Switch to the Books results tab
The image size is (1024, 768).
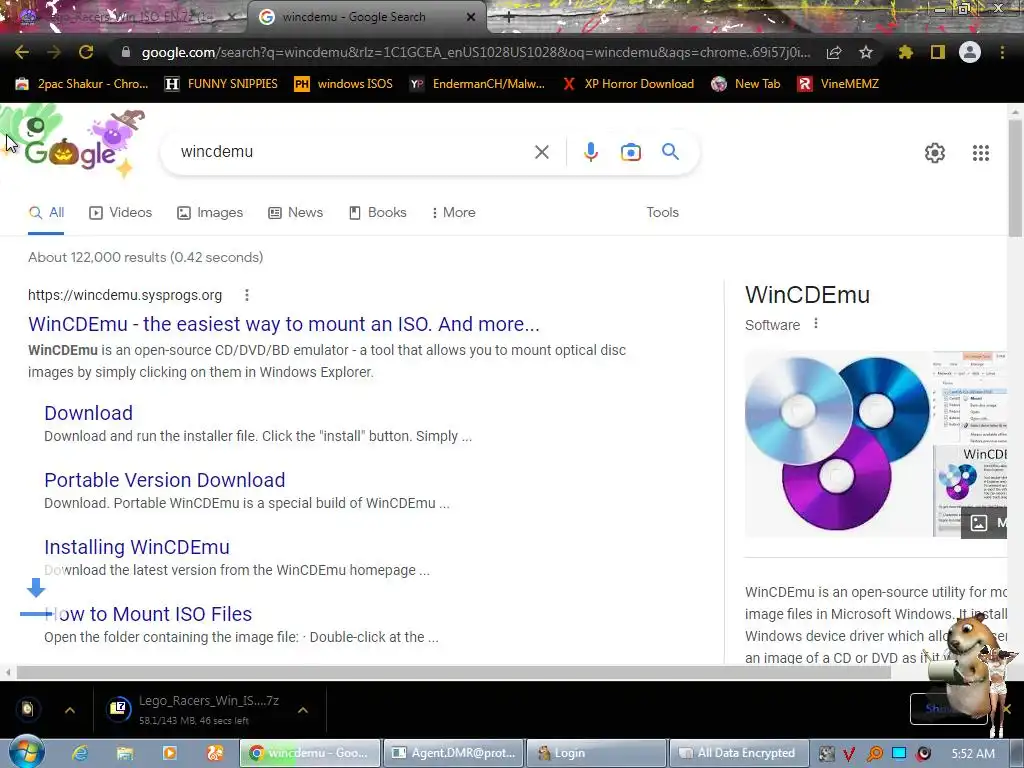coord(377,212)
